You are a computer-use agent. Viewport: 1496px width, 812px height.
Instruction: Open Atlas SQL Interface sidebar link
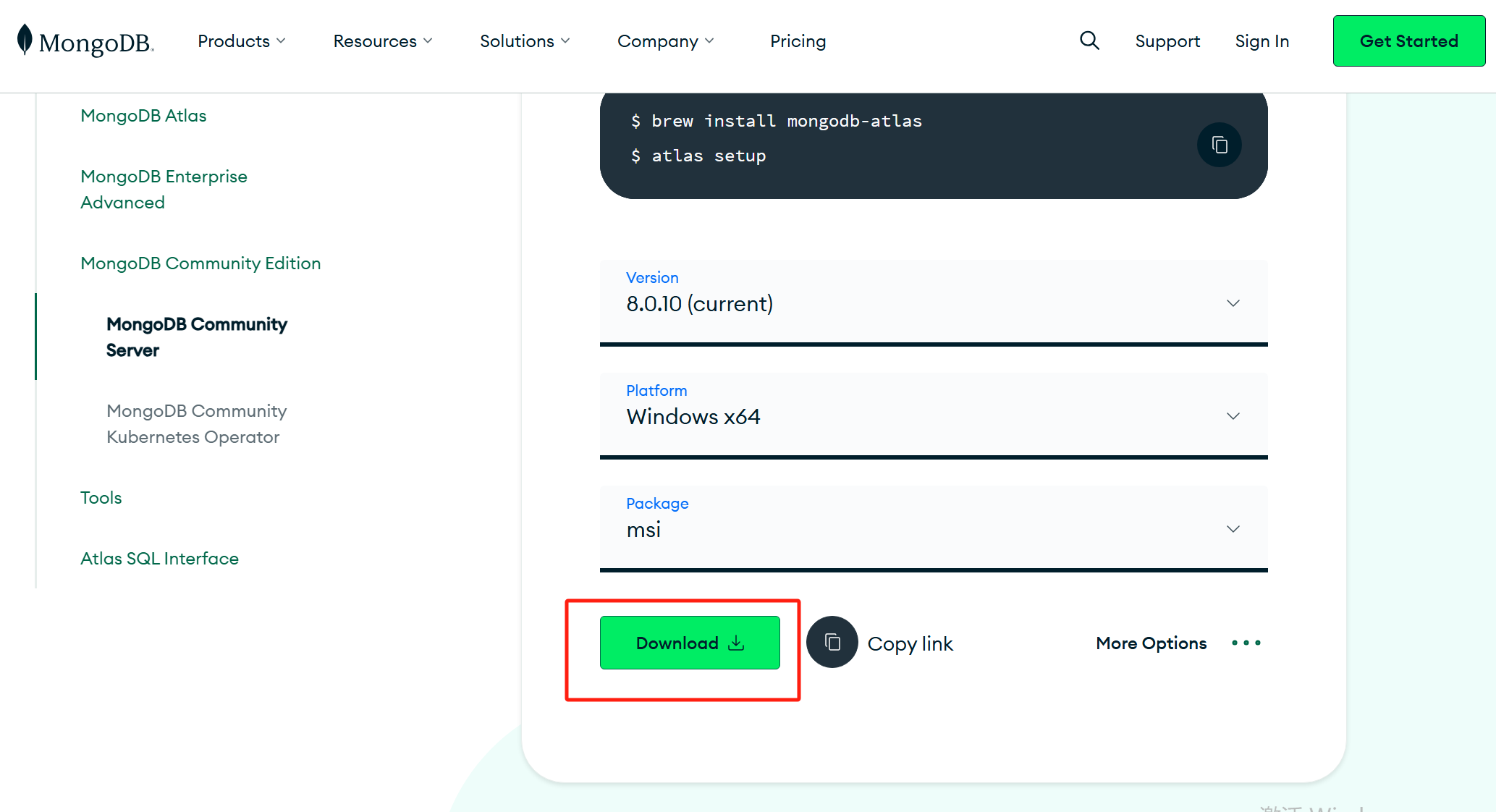[x=159, y=559]
